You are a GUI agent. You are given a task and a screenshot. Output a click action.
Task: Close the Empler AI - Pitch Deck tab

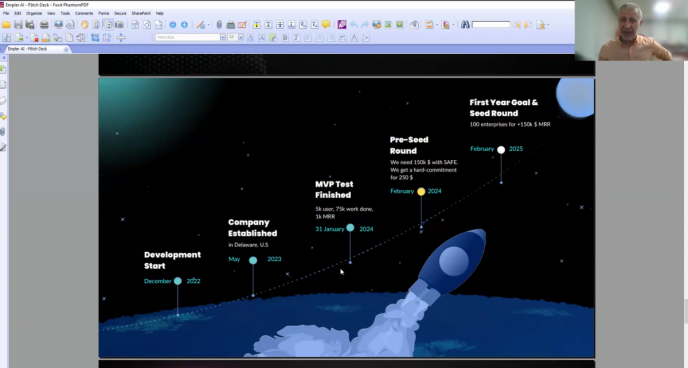pos(66,49)
